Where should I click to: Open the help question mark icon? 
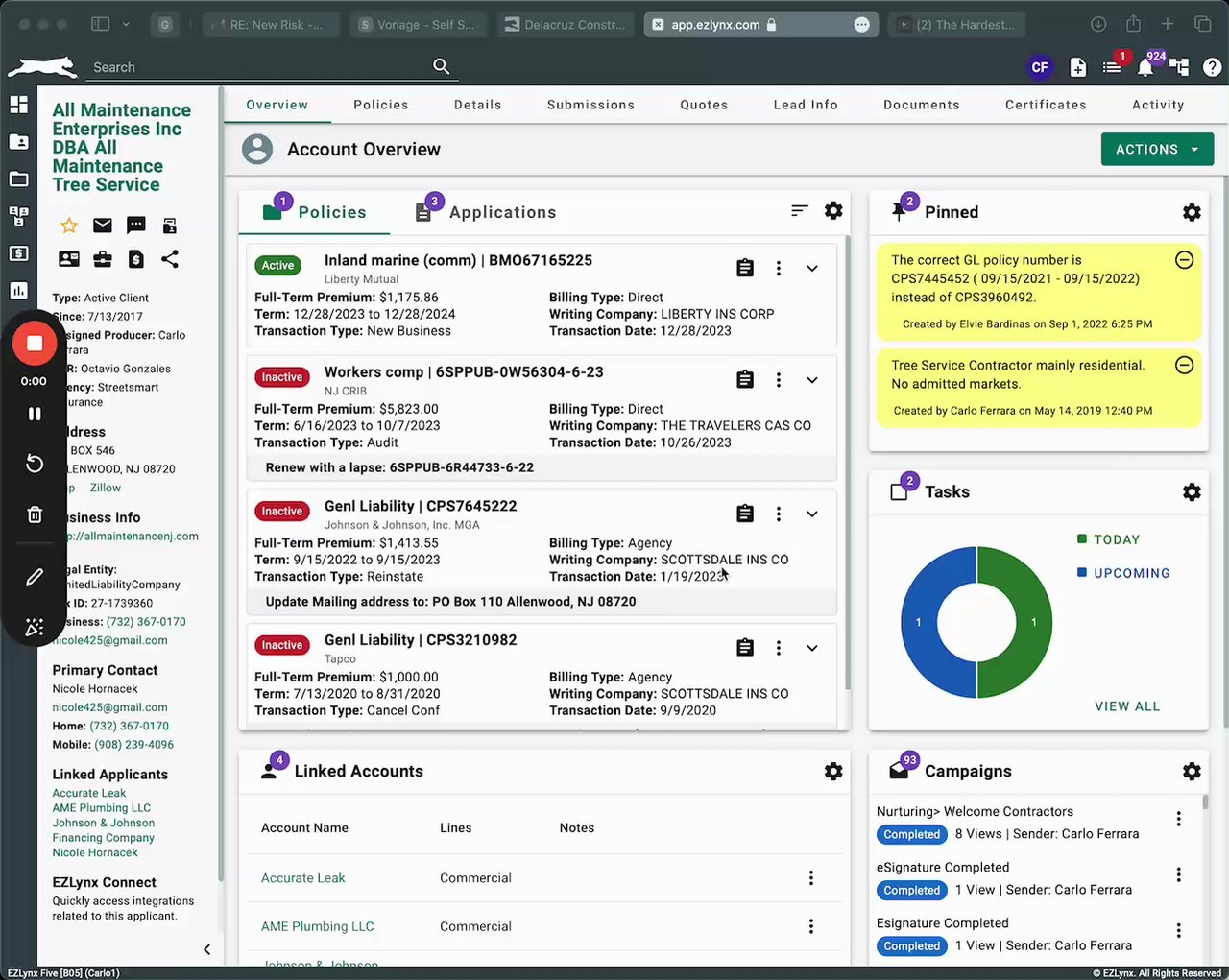pos(1213,67)
